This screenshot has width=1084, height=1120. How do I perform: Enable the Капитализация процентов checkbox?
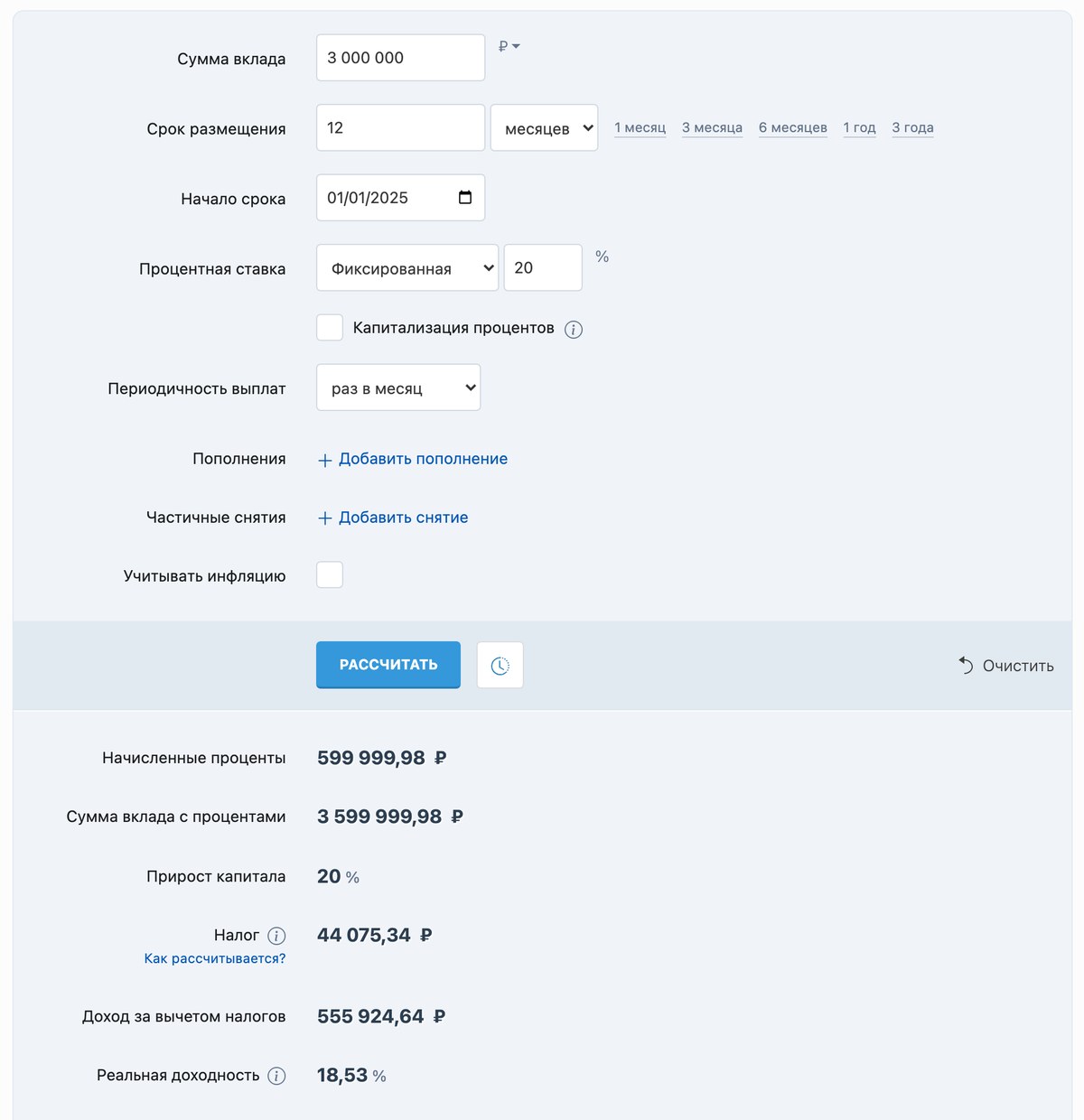point(330,328)
